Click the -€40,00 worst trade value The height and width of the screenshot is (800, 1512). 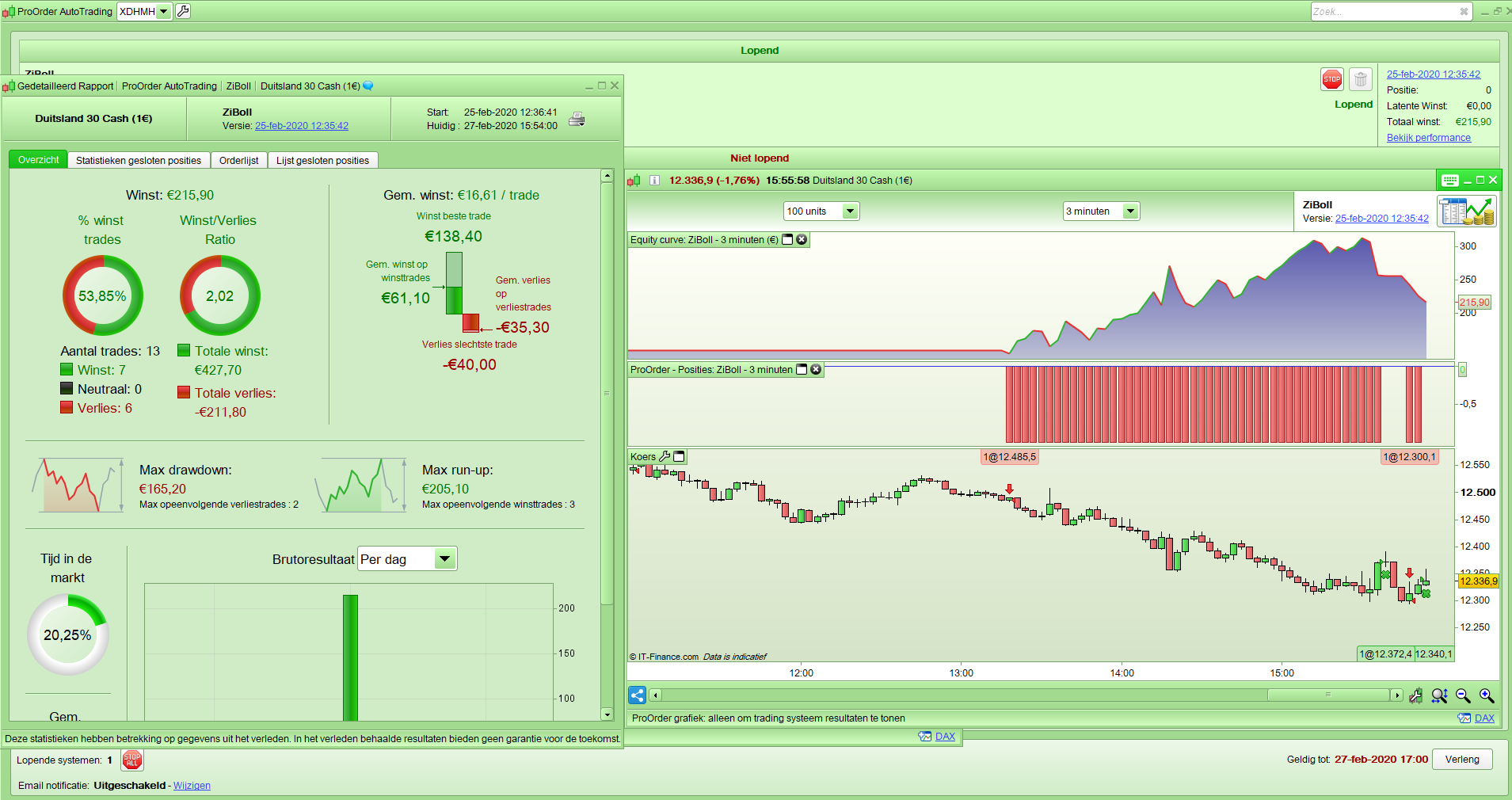point(470,365)
